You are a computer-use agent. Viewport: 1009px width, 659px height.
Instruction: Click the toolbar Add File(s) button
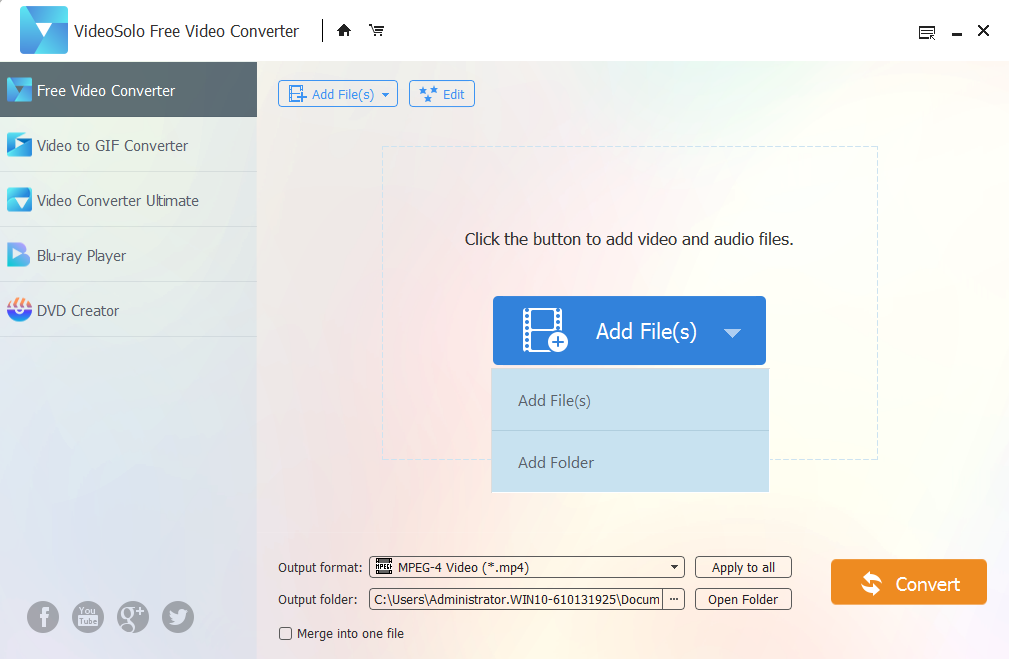point(338,94)
